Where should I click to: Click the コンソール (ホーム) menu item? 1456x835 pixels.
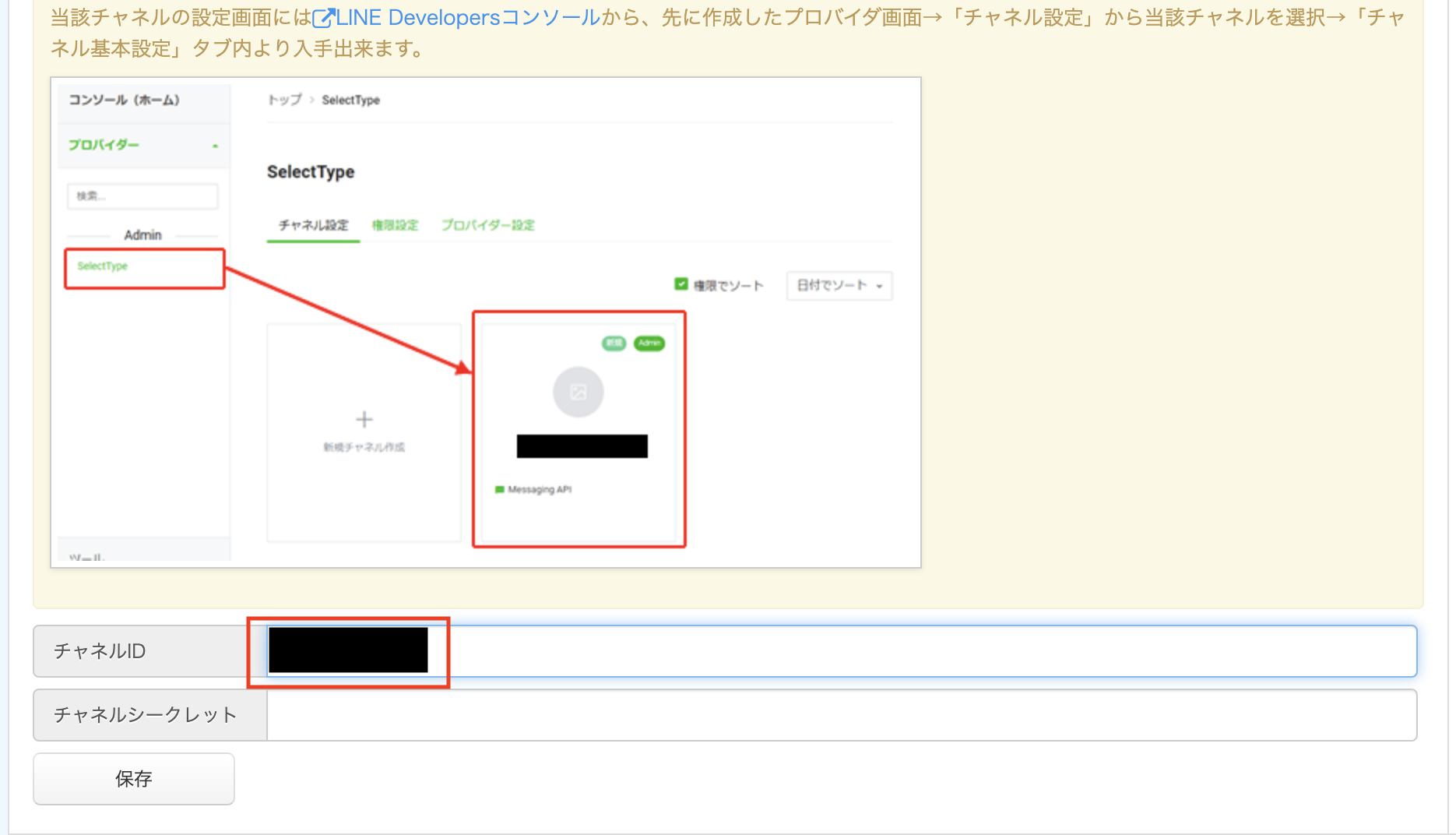click(125, 100)
